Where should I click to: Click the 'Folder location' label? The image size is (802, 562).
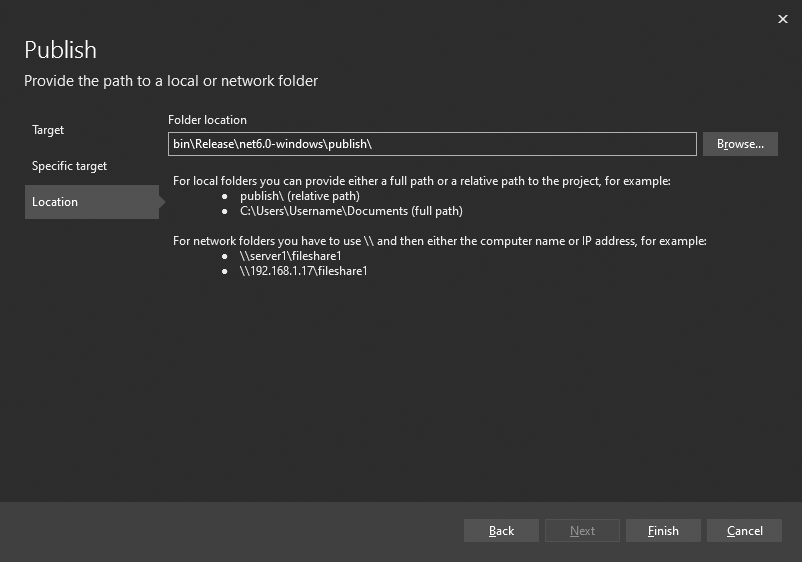point(207,120)
